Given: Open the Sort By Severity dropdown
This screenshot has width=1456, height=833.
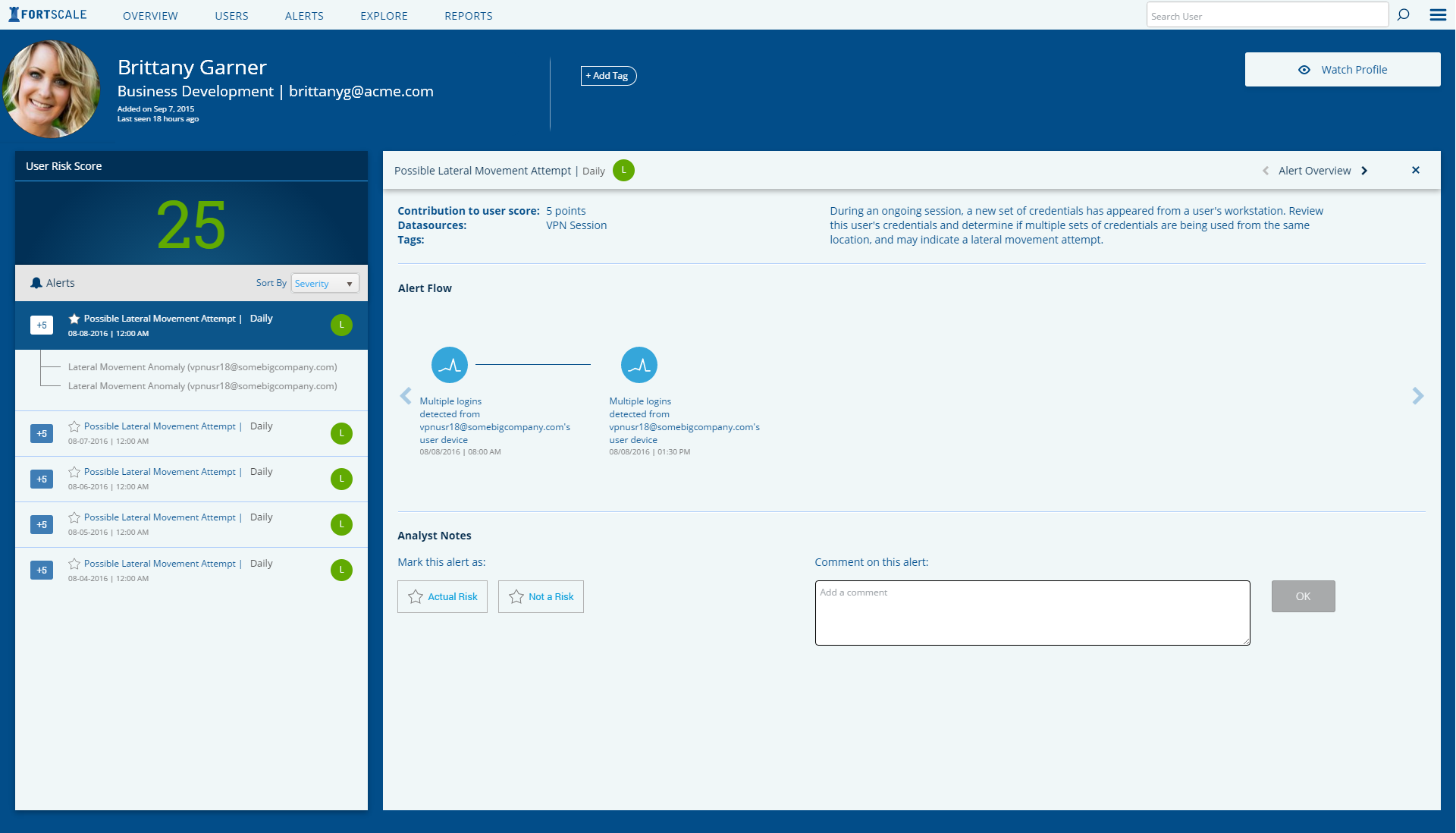Looking at the screenshot, I should pyautogui.click(x=325, y=283).
